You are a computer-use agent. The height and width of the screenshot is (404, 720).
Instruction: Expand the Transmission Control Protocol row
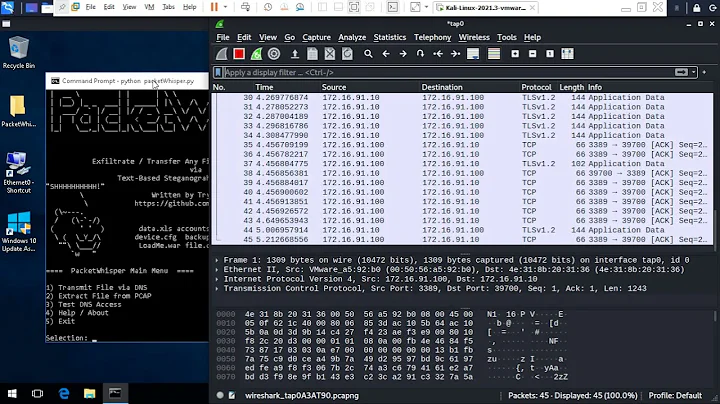[217, 289]
